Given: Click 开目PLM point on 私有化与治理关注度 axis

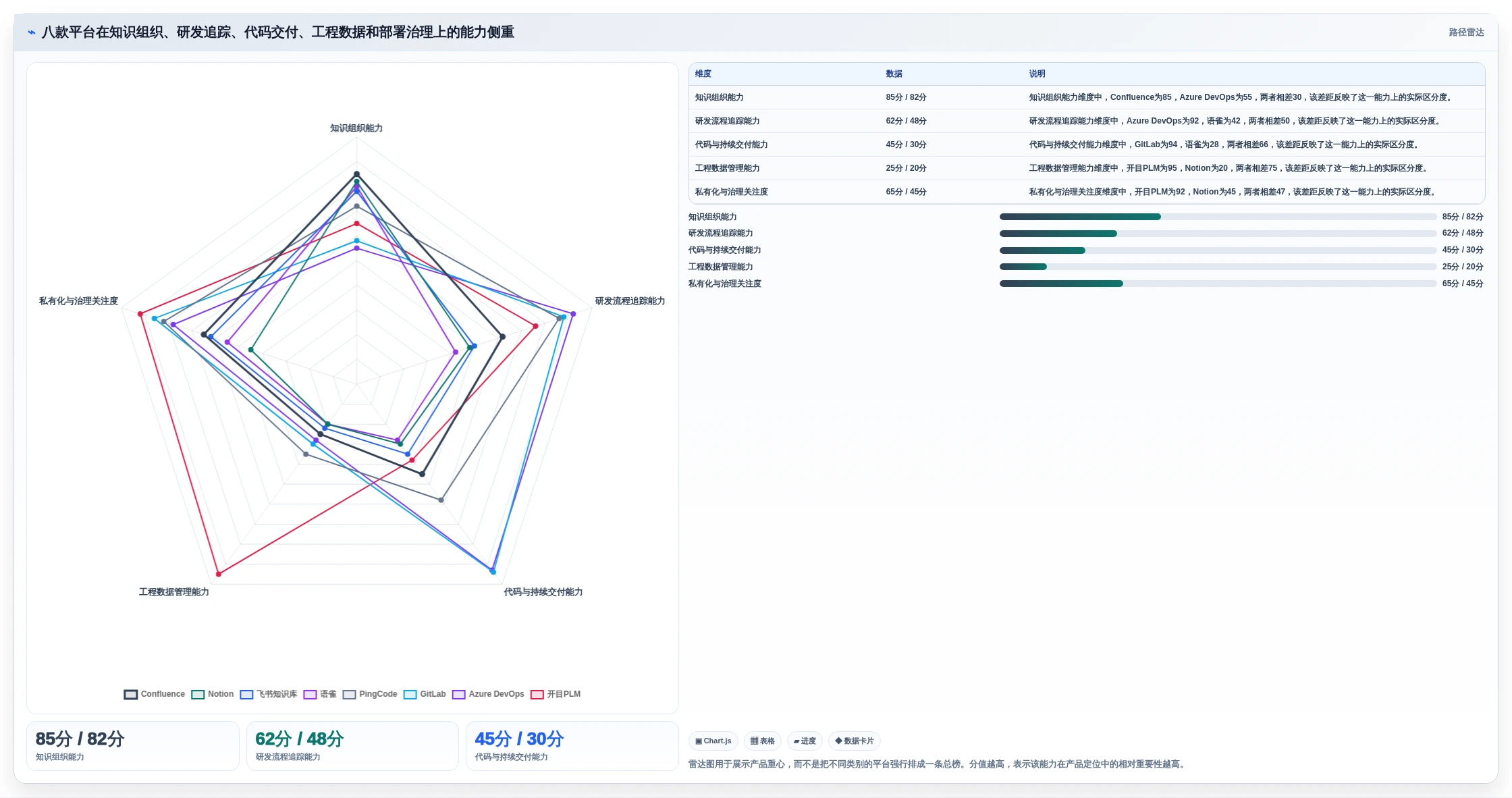Looking at the screenshot, I should (140, 314).
